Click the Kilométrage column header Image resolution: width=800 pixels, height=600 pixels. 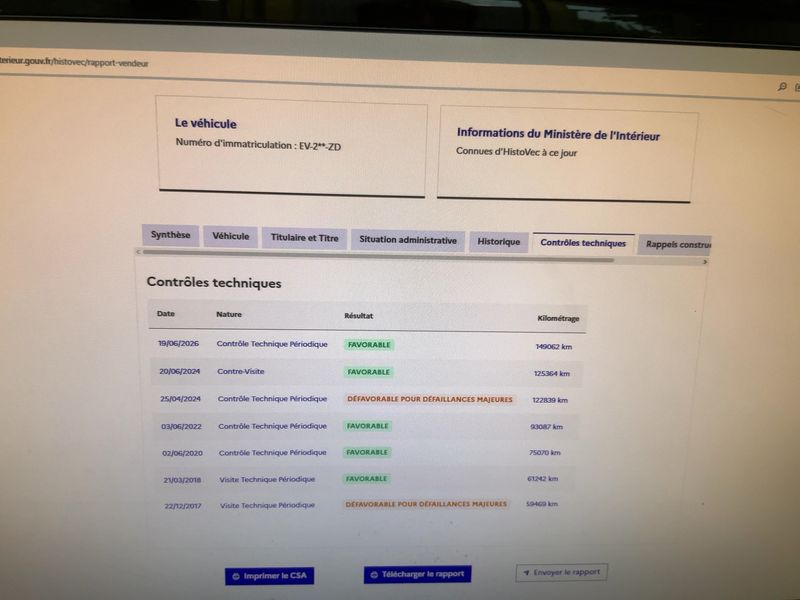pos(558,318)
